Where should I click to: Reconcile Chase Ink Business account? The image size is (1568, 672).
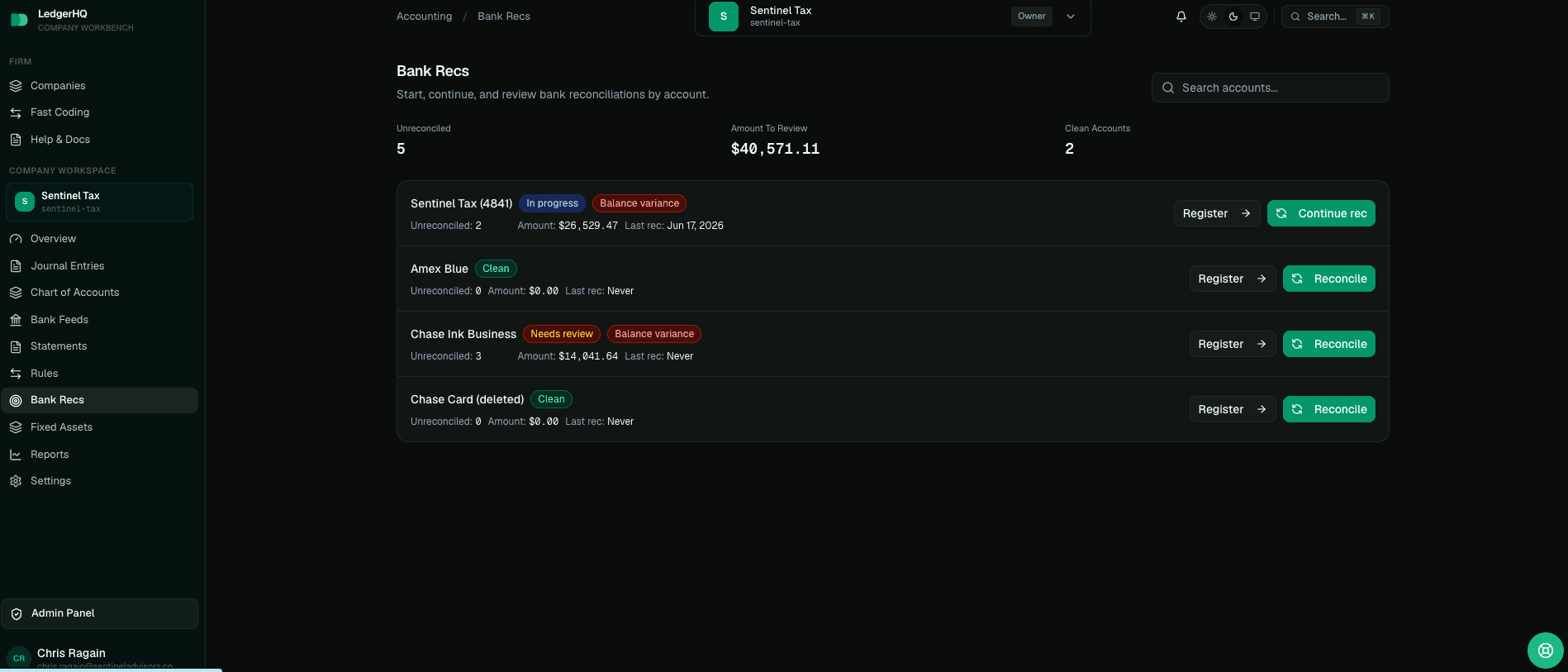(1328, 344)
